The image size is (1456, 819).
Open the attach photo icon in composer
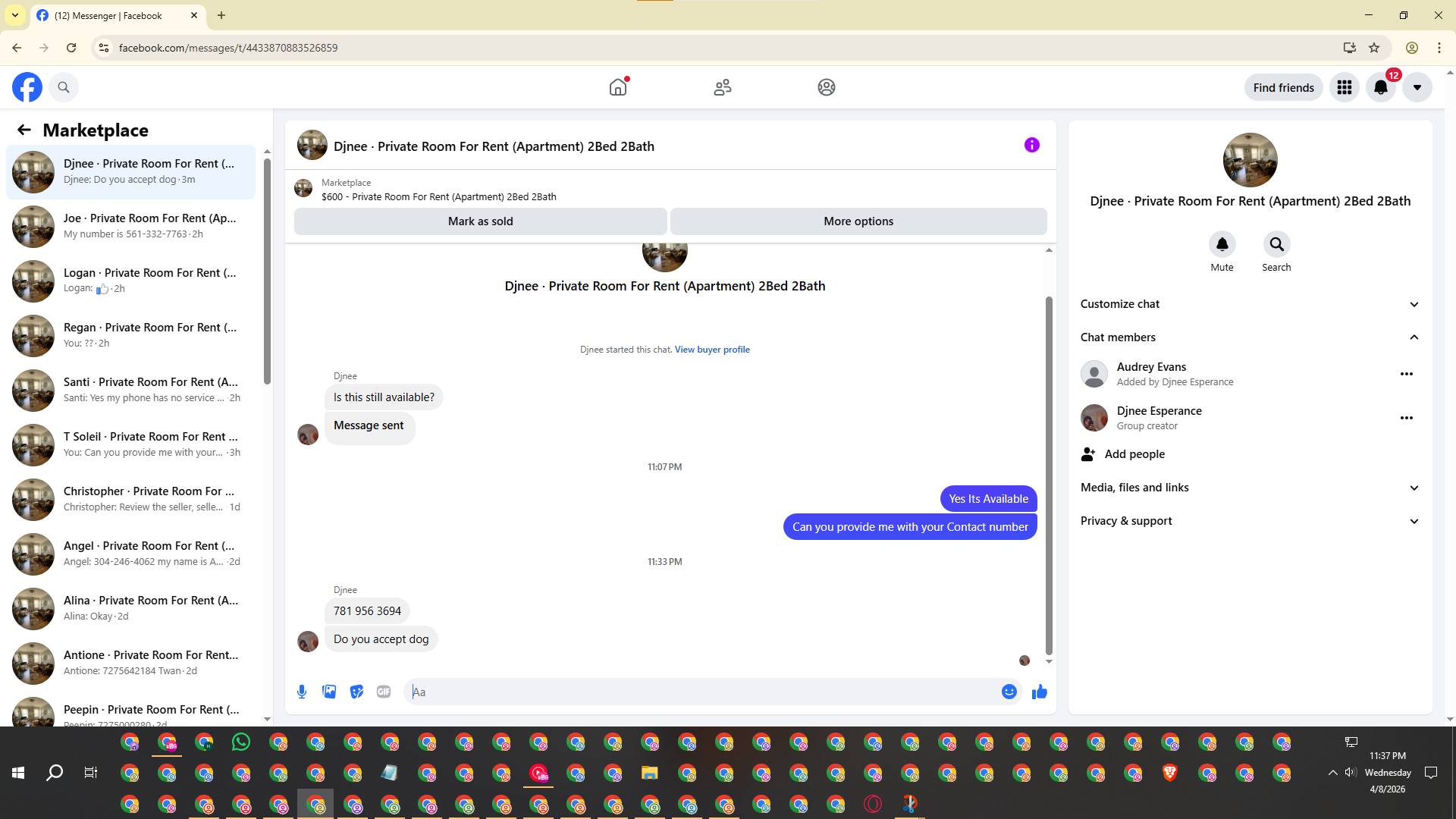click(x=329, y=692)
